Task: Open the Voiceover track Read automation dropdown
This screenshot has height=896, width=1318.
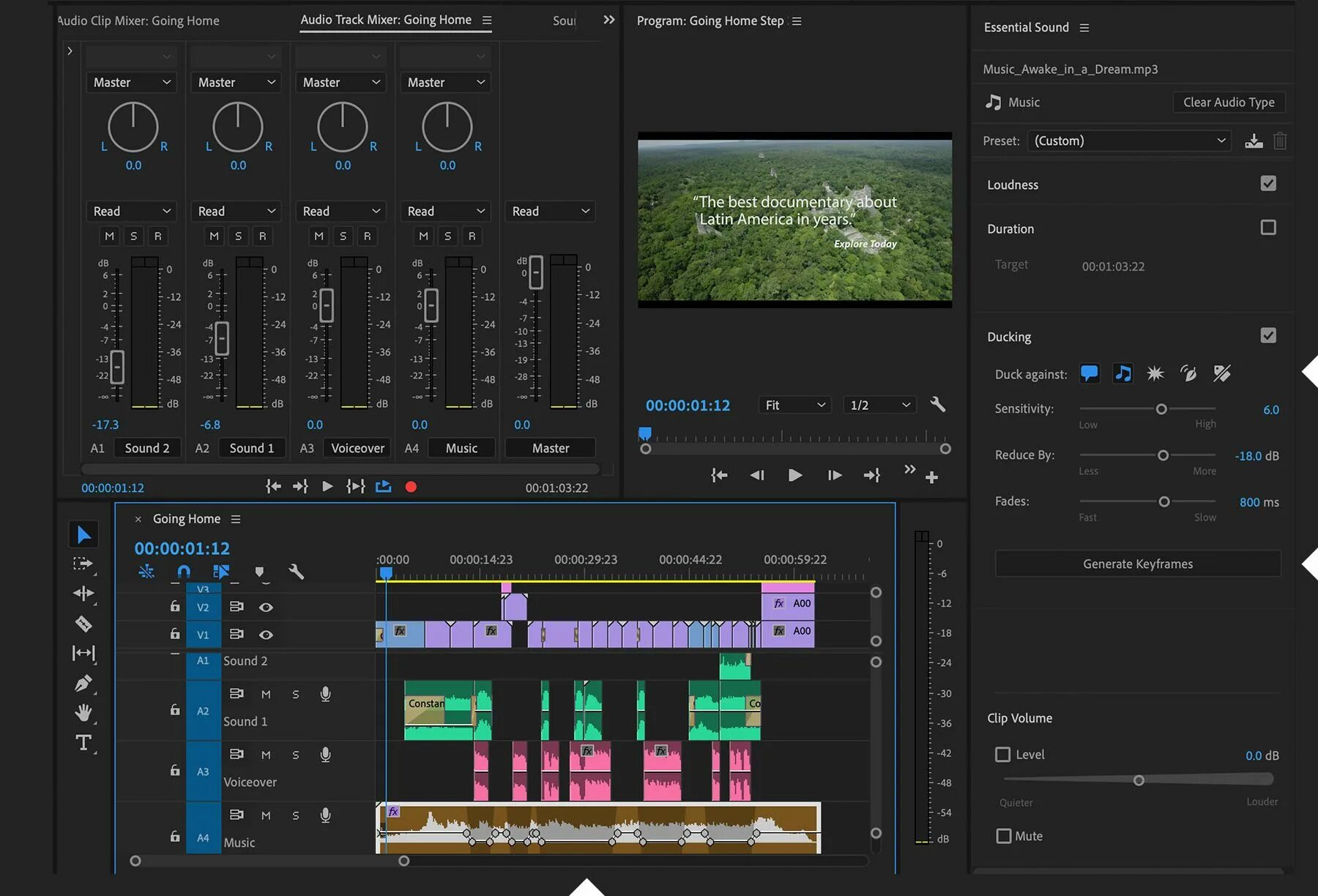Action: tap(341, 211)
